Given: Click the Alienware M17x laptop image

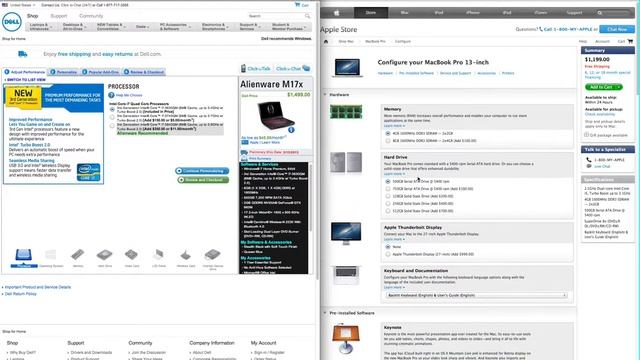Looking at the screenshot, I should (x=275, y=115).
